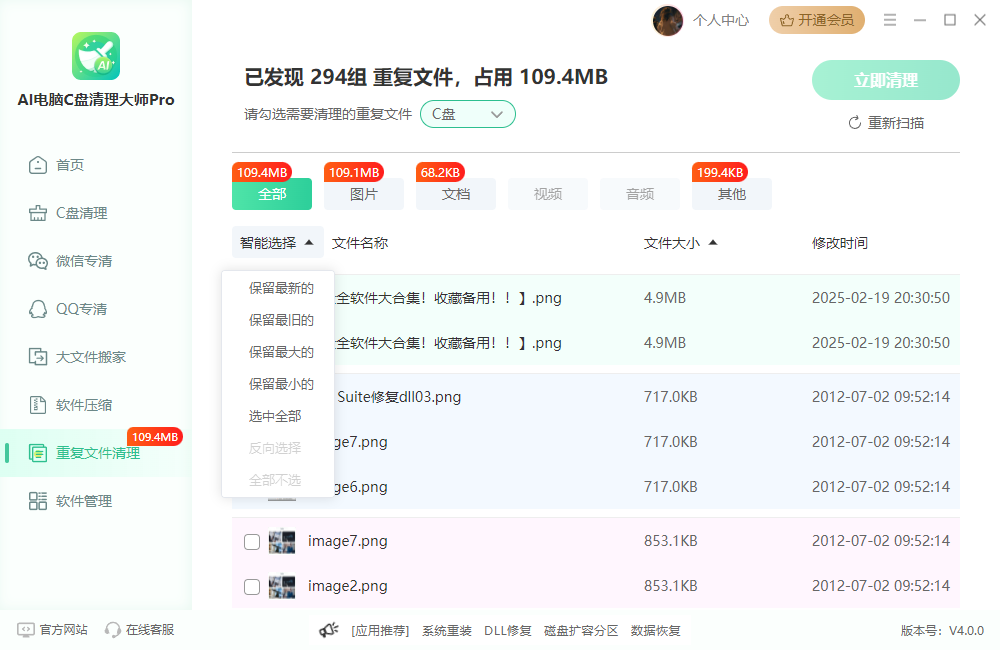Open 磁盘扩容分区 link

[581, 631]
